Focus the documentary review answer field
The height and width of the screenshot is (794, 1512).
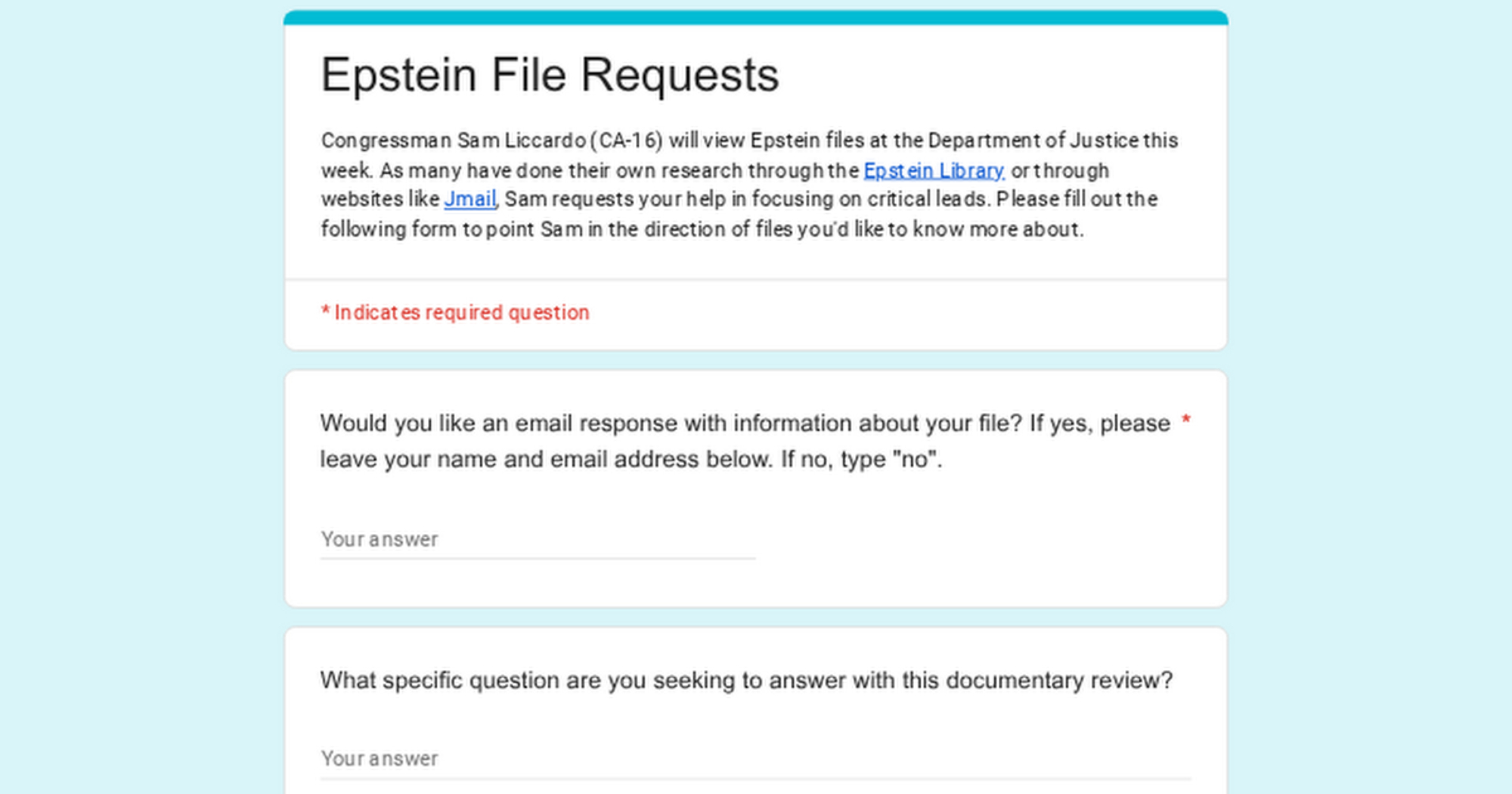coord(754,759)
